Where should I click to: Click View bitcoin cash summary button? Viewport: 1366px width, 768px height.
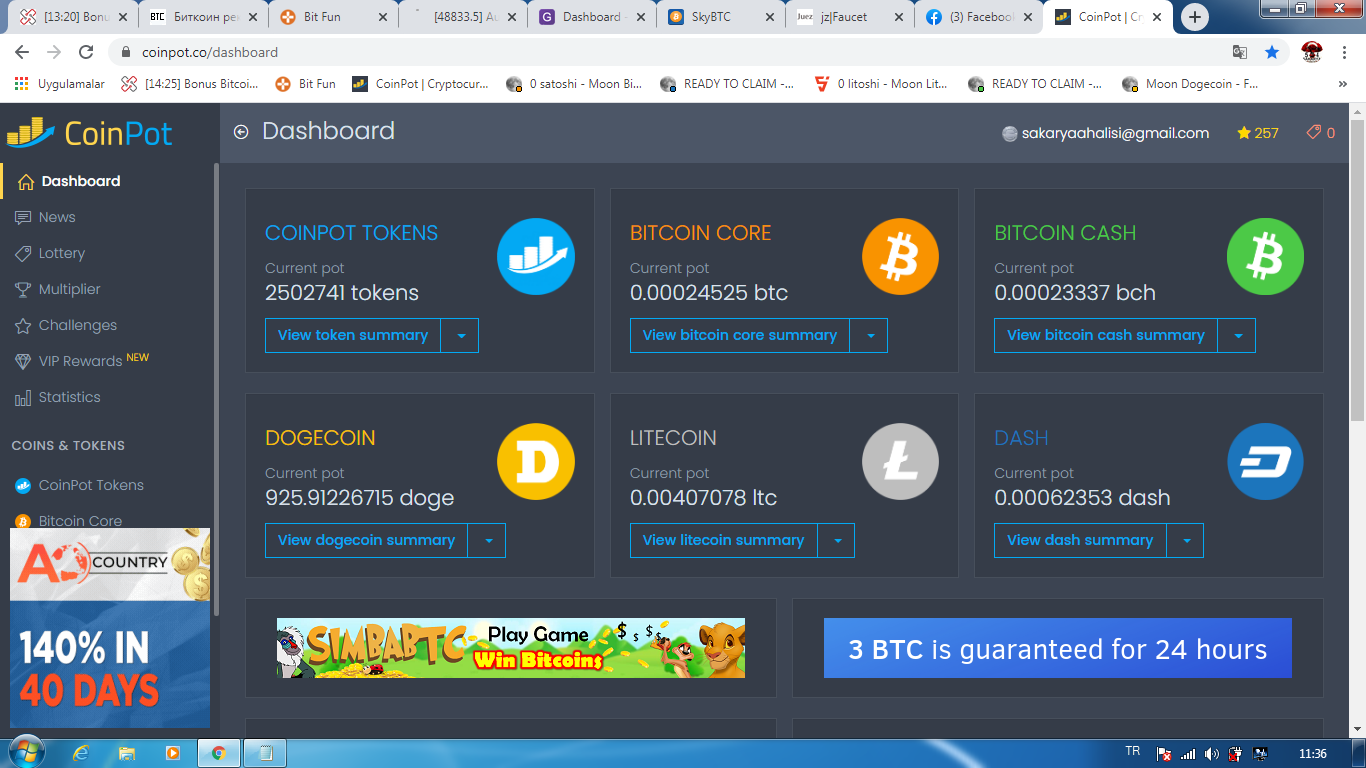pos(1106,336)
